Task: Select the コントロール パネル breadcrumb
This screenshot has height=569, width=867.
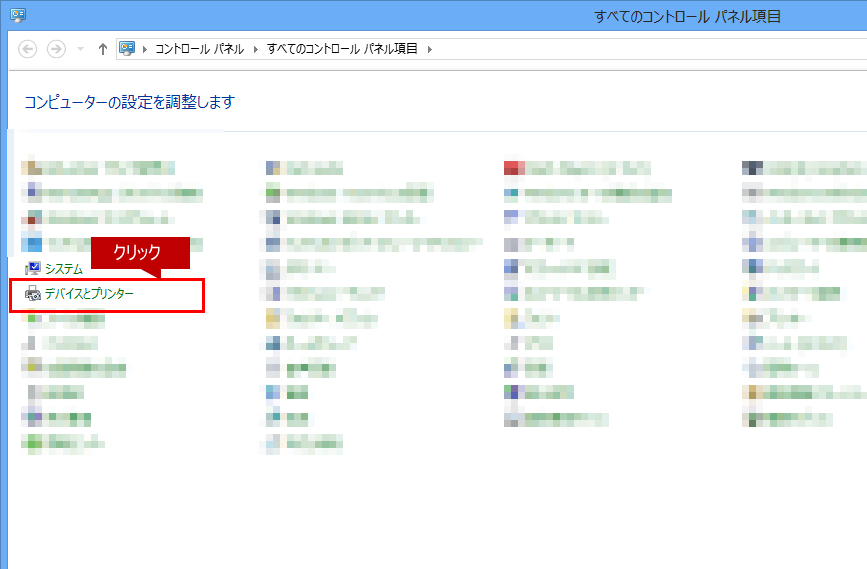Action: 200,49
